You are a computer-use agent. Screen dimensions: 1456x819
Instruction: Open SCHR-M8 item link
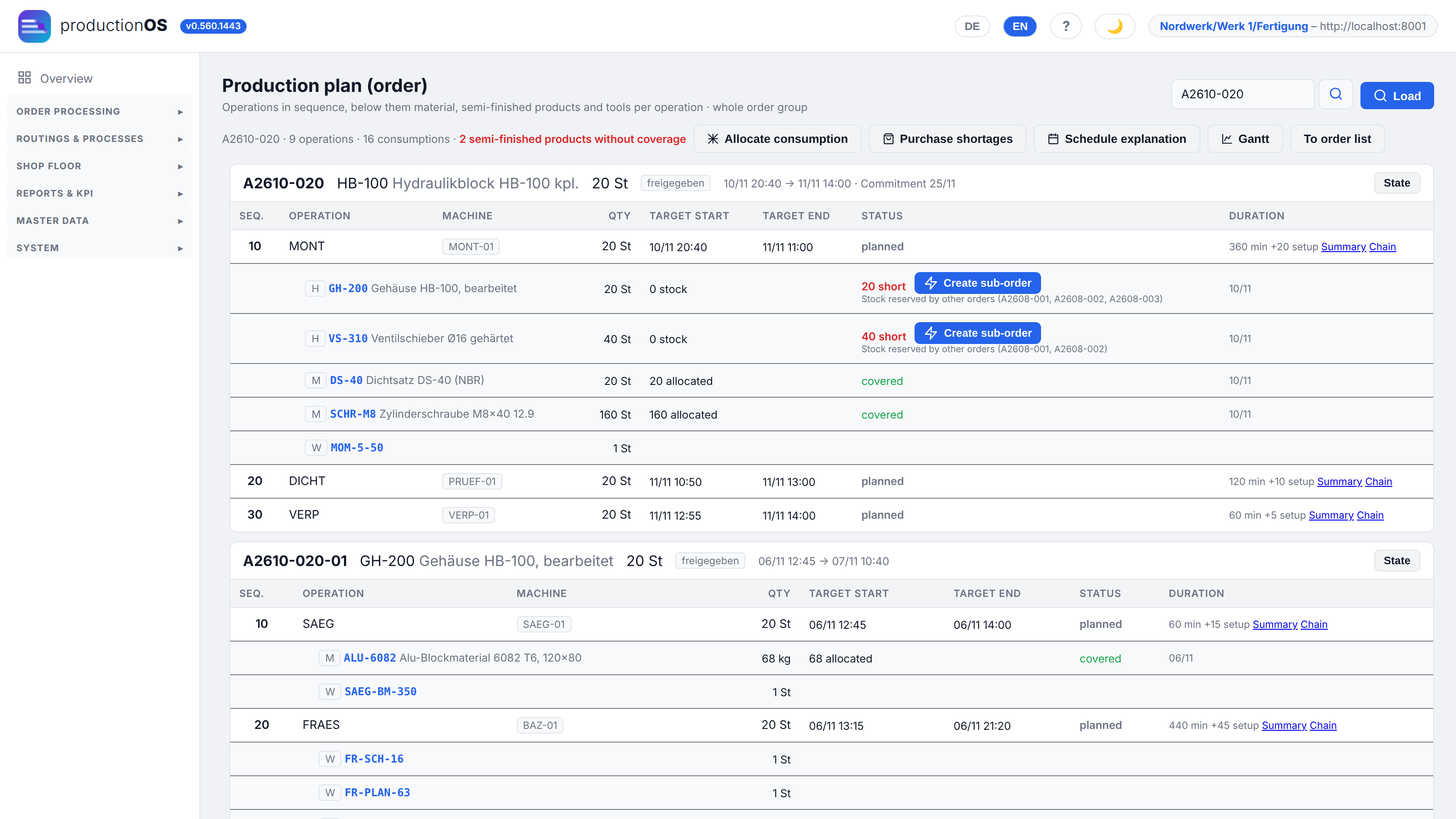pyautogui.click(x=353, y=415)
